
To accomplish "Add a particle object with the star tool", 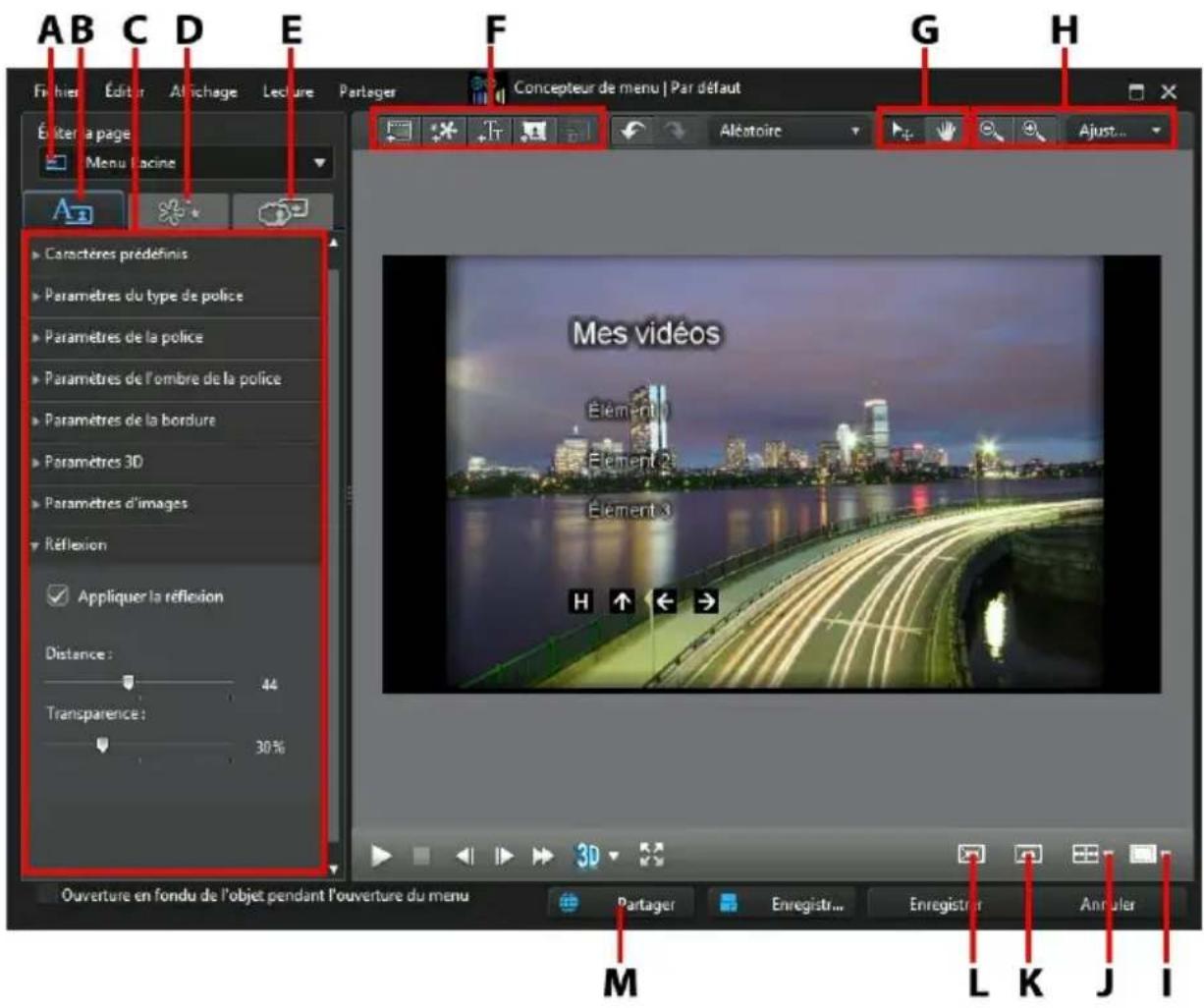I will click(444, 131).
